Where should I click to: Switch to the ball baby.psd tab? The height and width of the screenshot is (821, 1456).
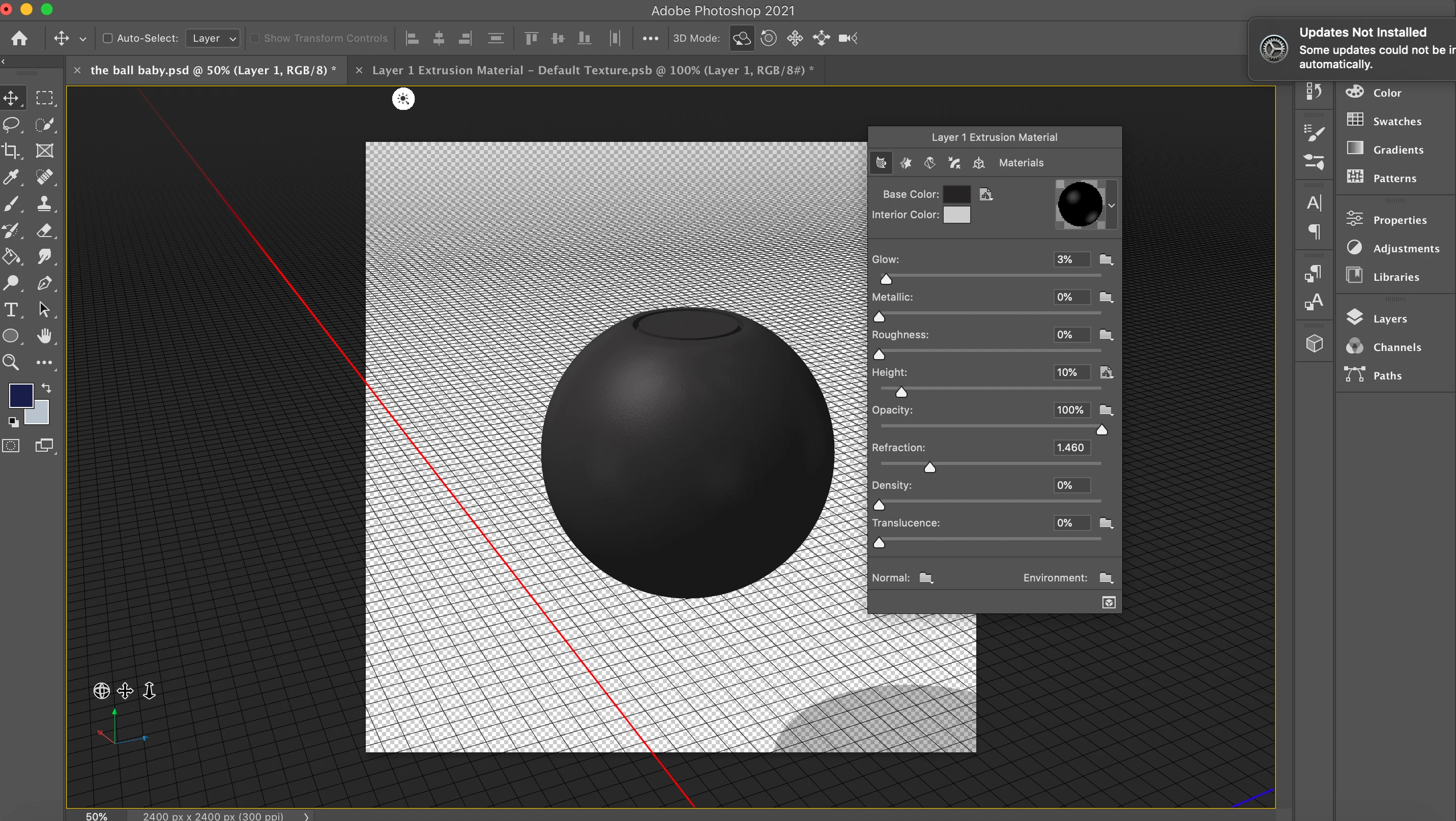point(213,70)
